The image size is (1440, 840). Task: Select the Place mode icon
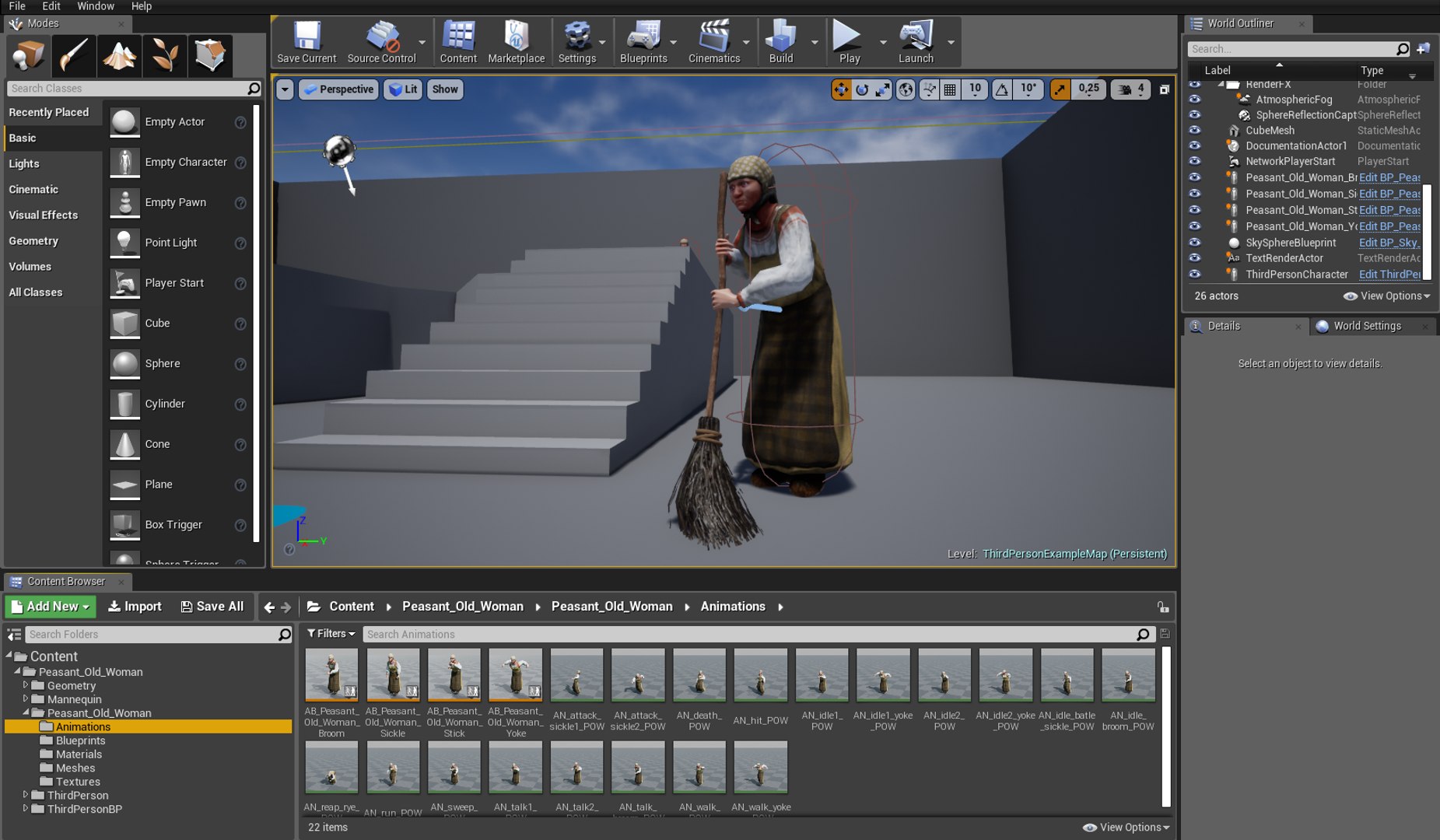(28, 56)
